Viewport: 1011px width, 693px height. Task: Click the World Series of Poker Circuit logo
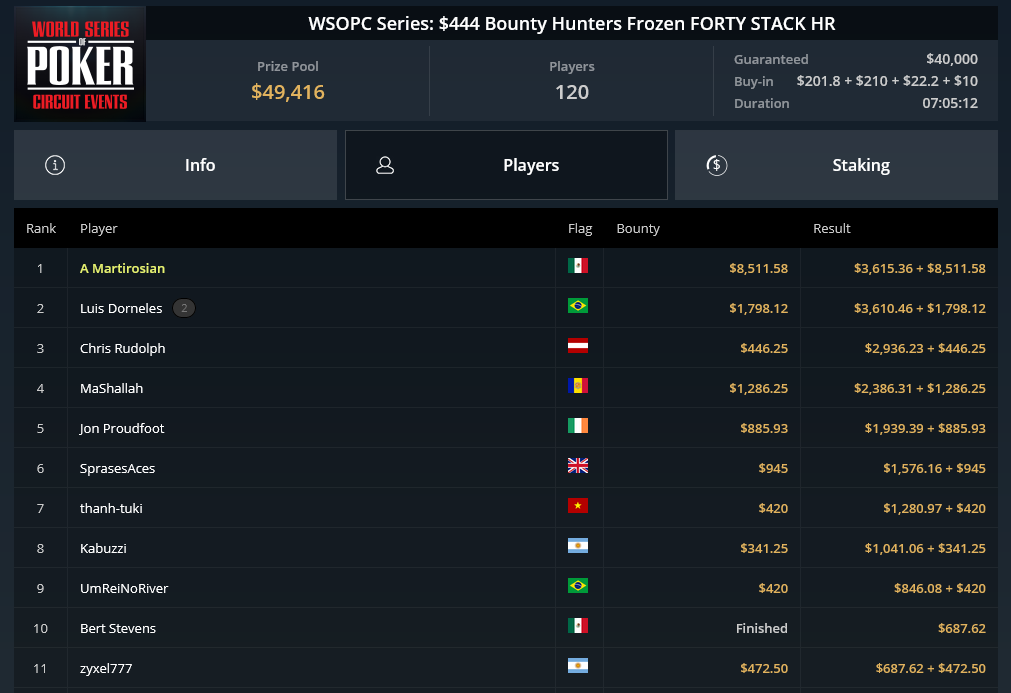click(x=80, y=64)
